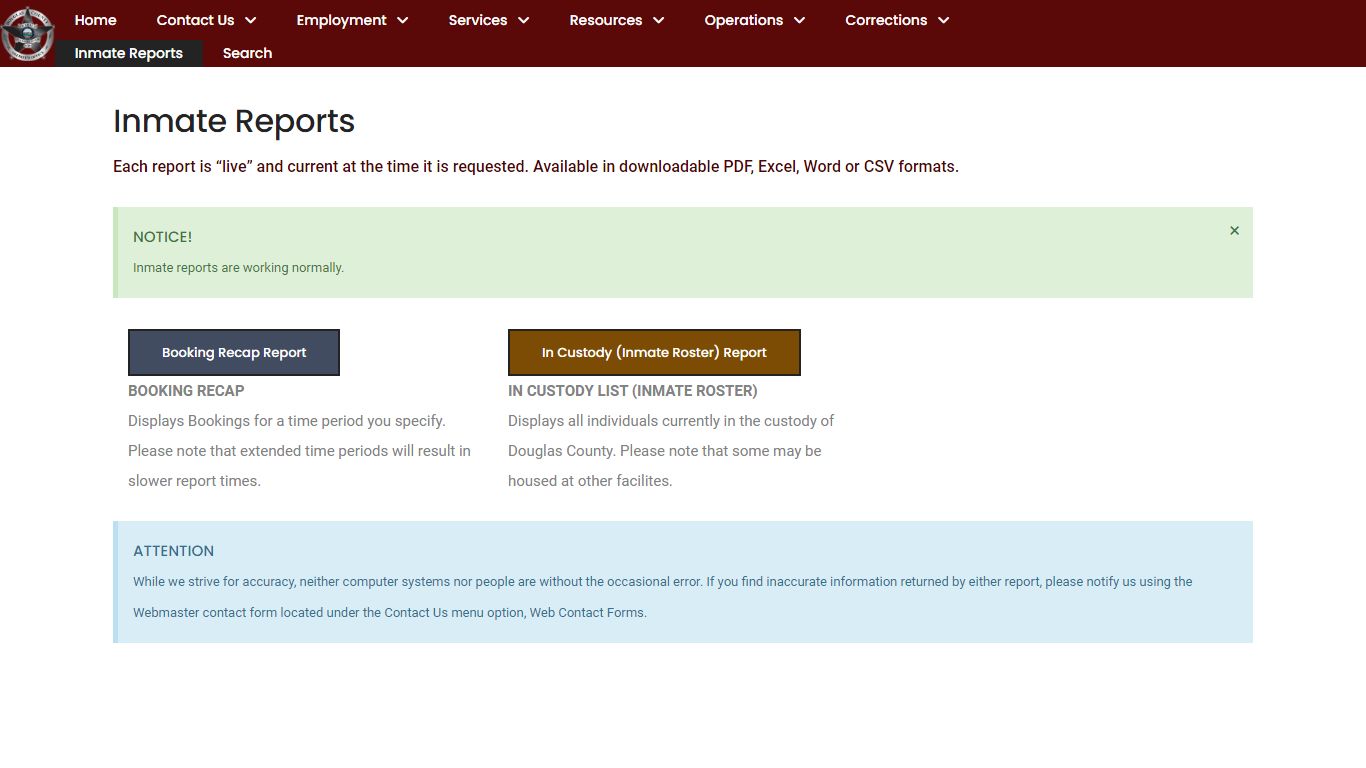This screenshot has width=1366, height=768.
Task: Expand the Corrections menu arrow
Action: 943,20
